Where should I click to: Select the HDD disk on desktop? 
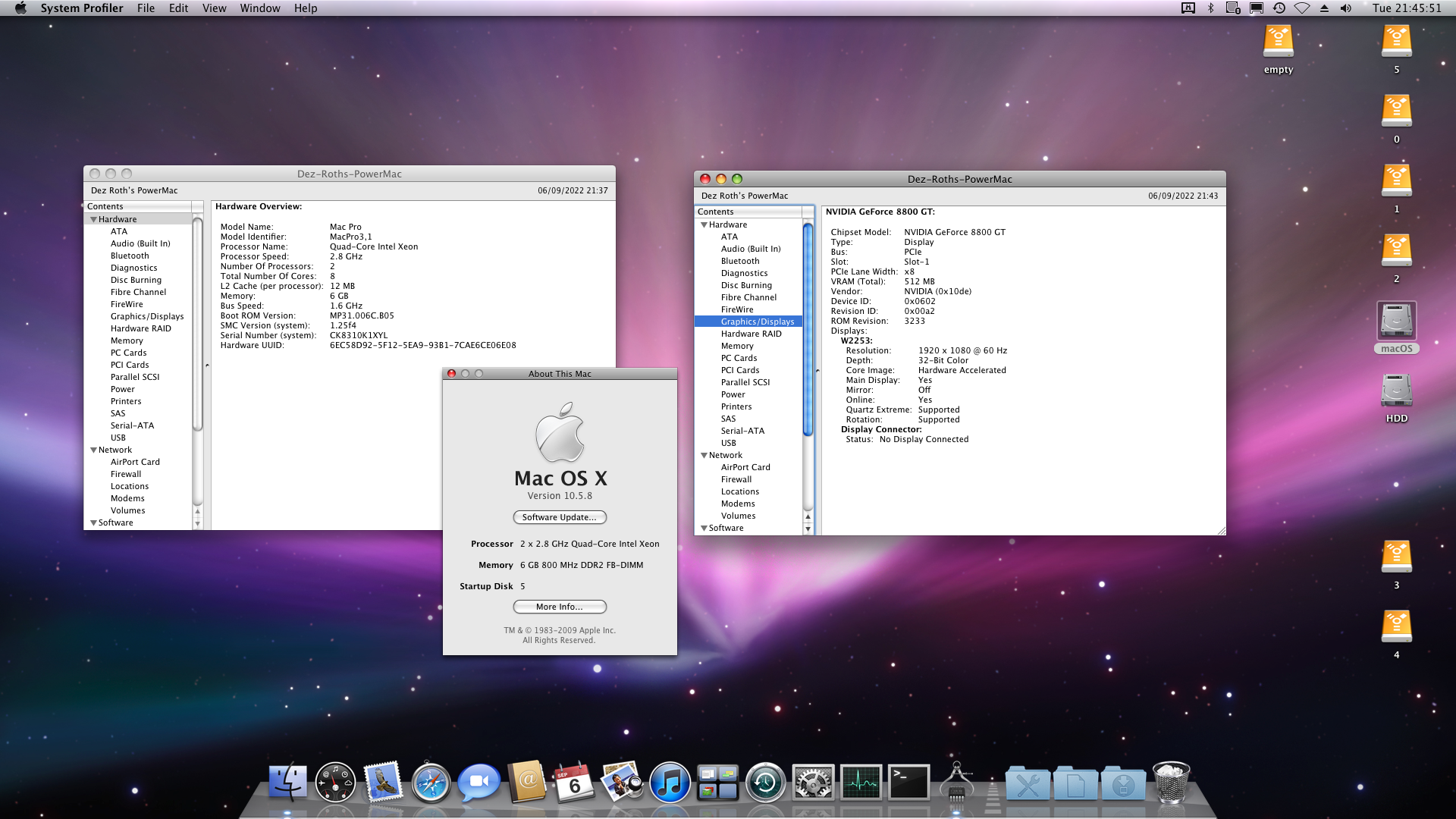coord(1396,391)
